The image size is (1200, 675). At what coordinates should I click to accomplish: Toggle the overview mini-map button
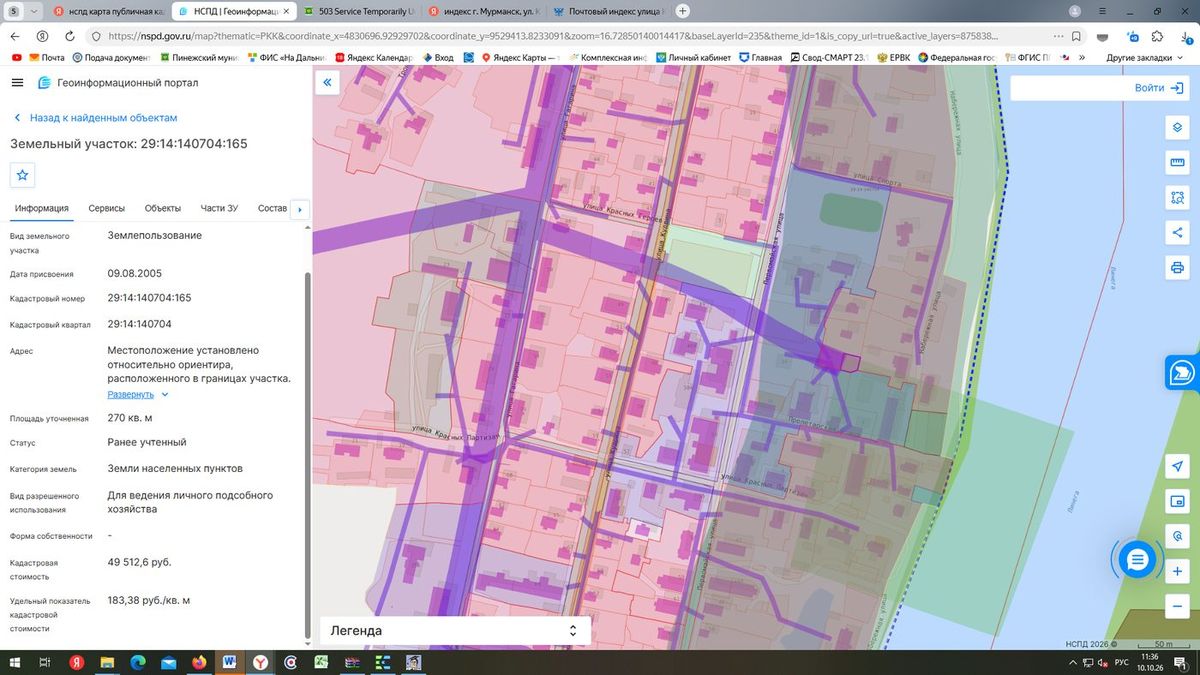pos(1177,502)
